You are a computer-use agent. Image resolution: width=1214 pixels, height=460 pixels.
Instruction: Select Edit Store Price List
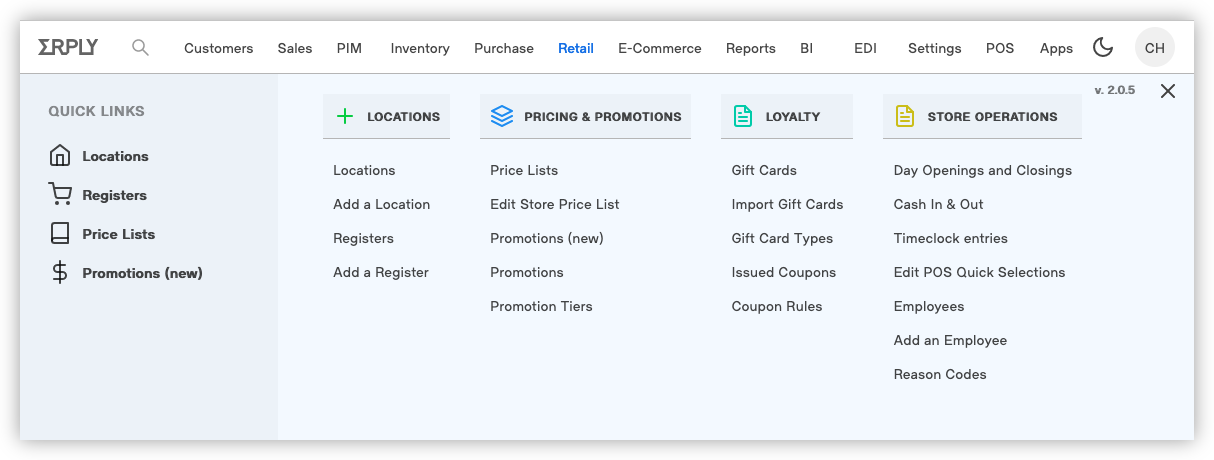click(x=555, y=204)
